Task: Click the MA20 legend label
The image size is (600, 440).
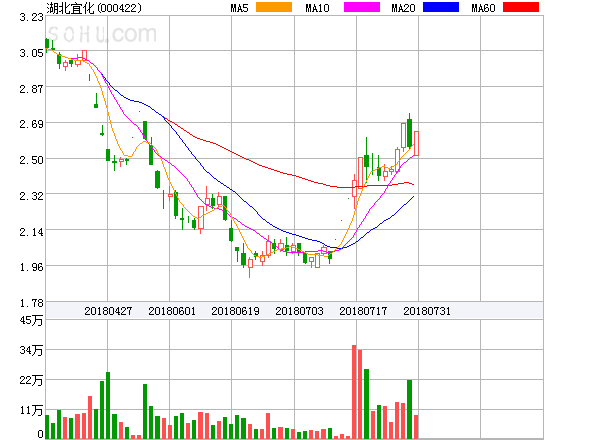Action: tap(403, 8)
